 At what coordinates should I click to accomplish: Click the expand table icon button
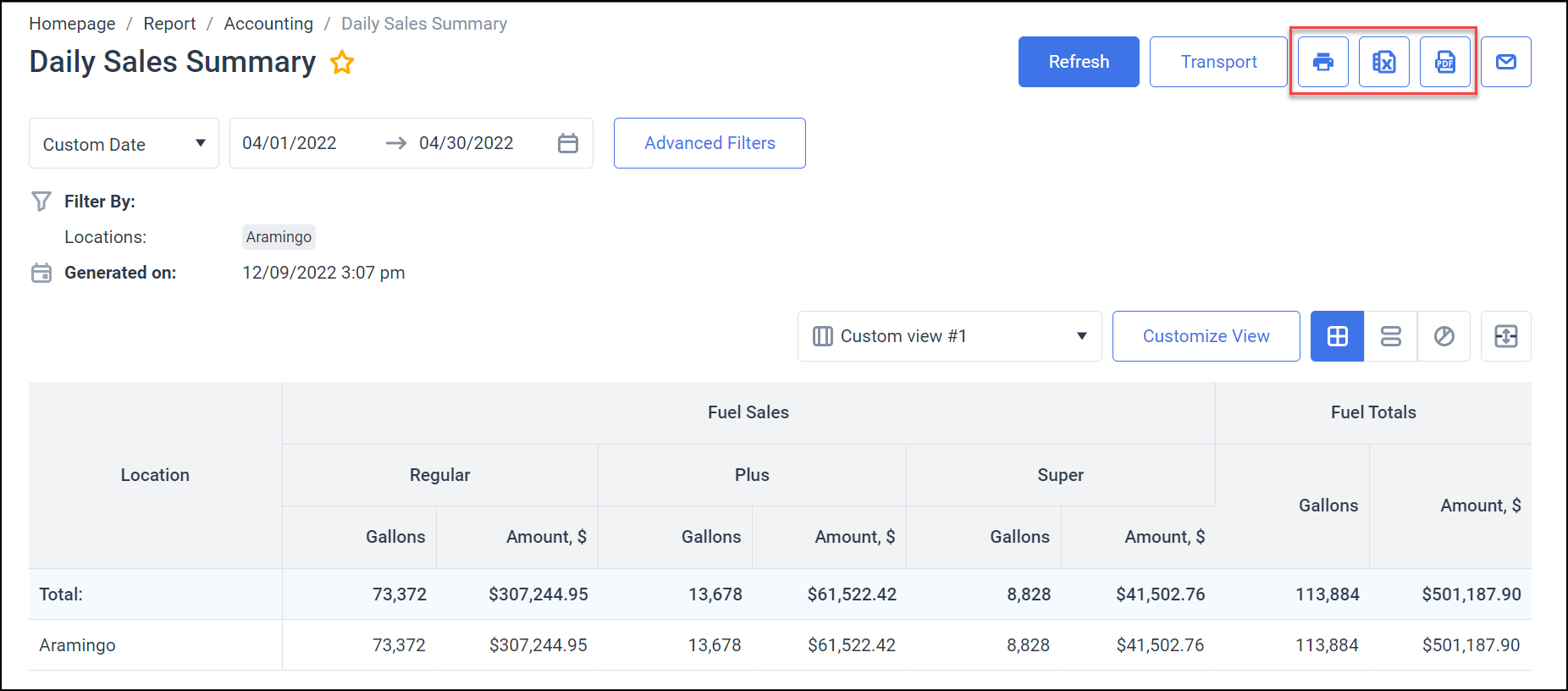pyautogui.click(x=1506, y=336)
